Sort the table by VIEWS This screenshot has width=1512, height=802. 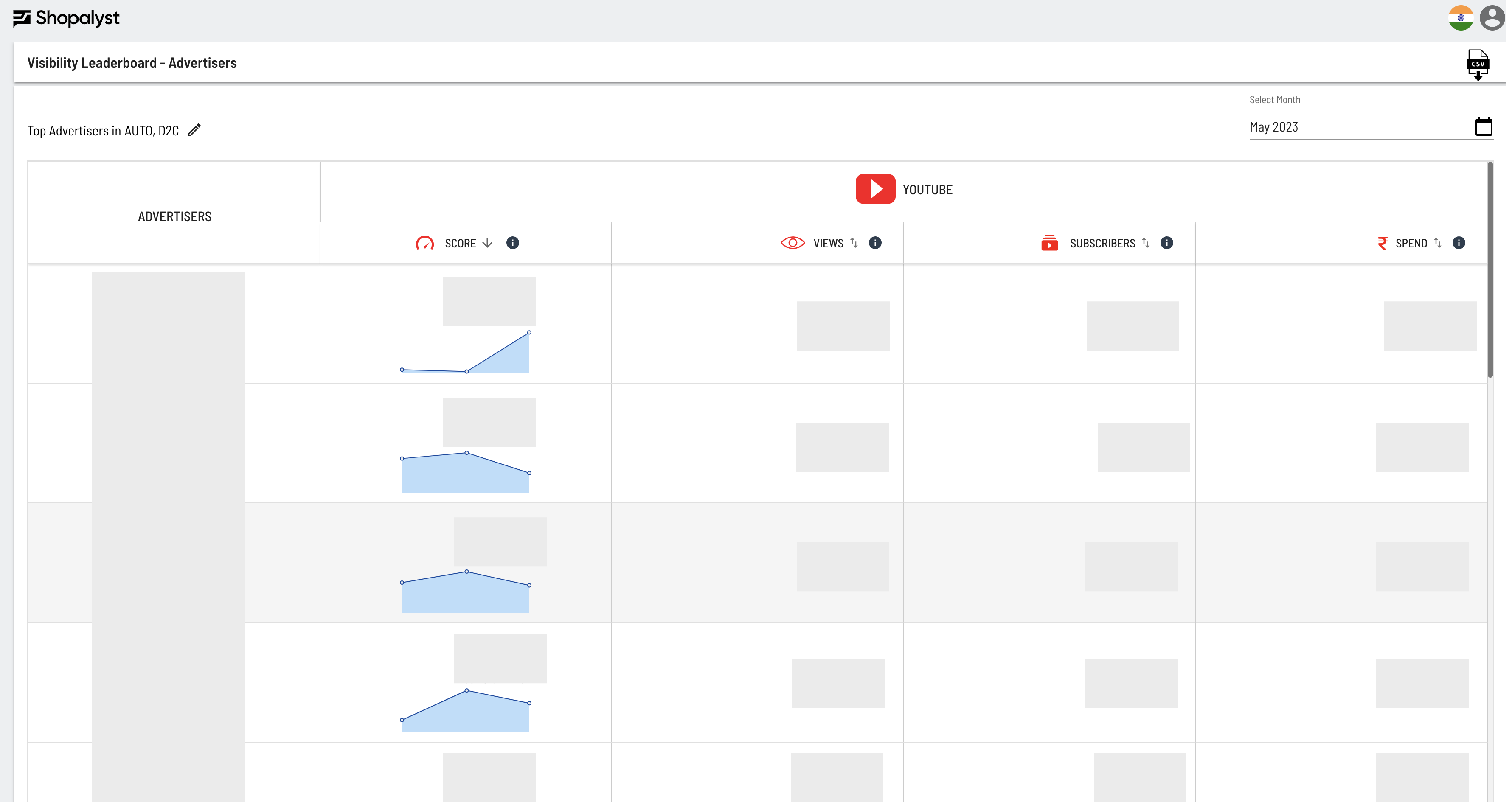[x=854, y=242]
